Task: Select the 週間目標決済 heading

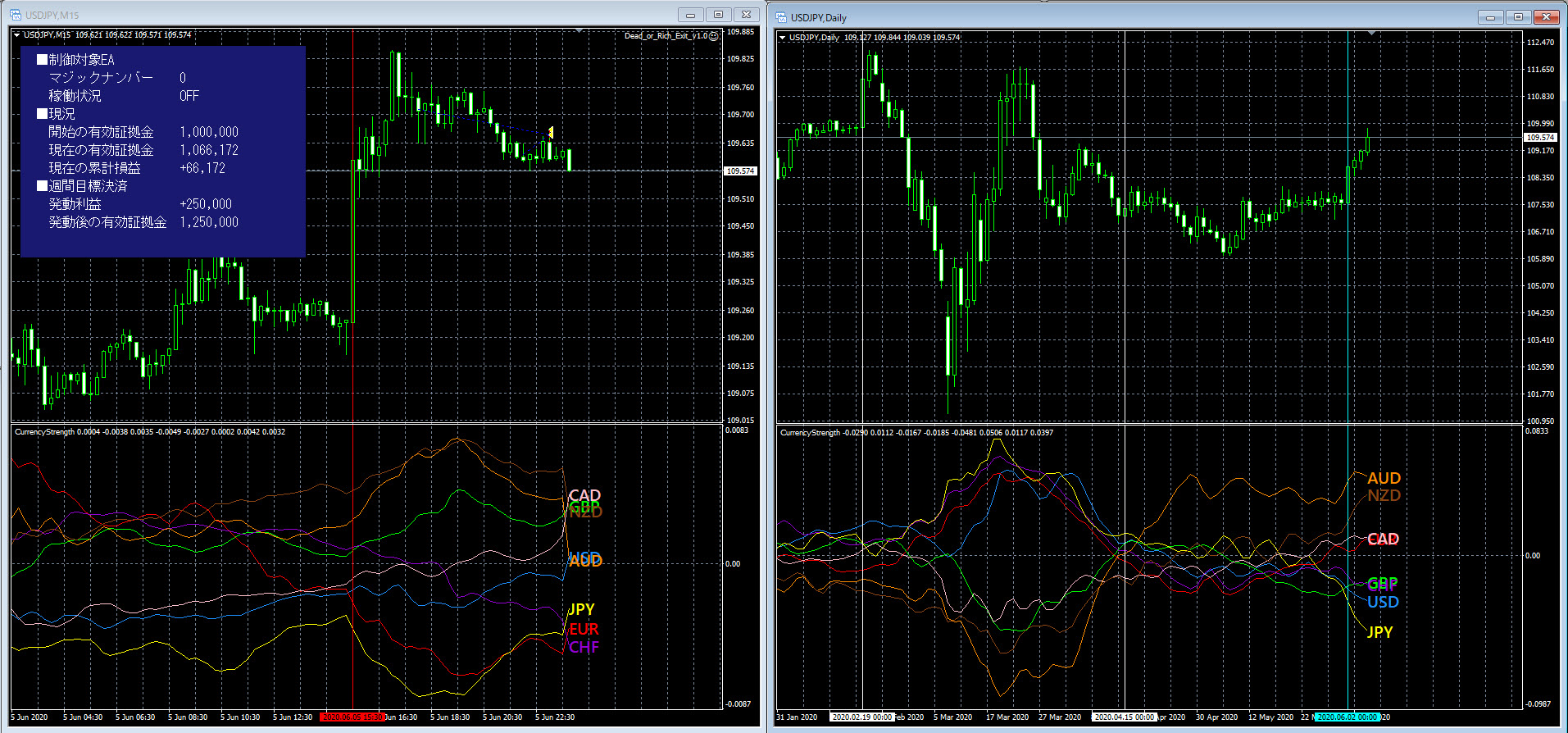Action: pyautogui.click(x=82, y=186)
